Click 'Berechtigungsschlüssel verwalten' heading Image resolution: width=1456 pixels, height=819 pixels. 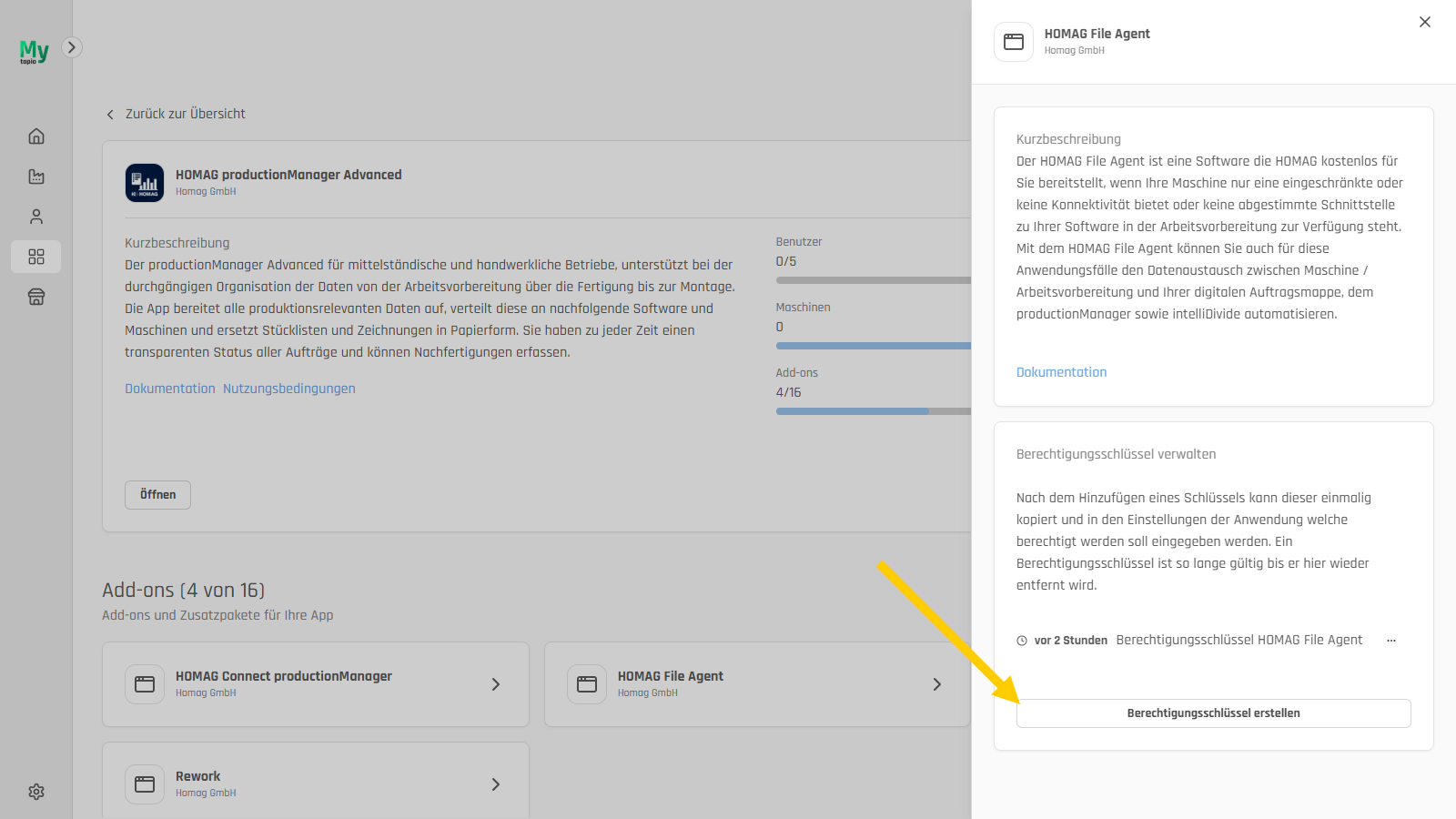coord(1117,454)
